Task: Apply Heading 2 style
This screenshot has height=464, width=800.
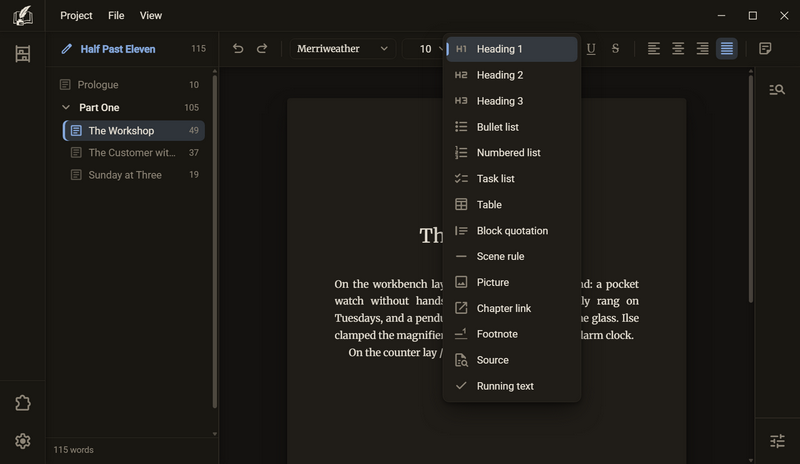Action: [x=512, y=75]
